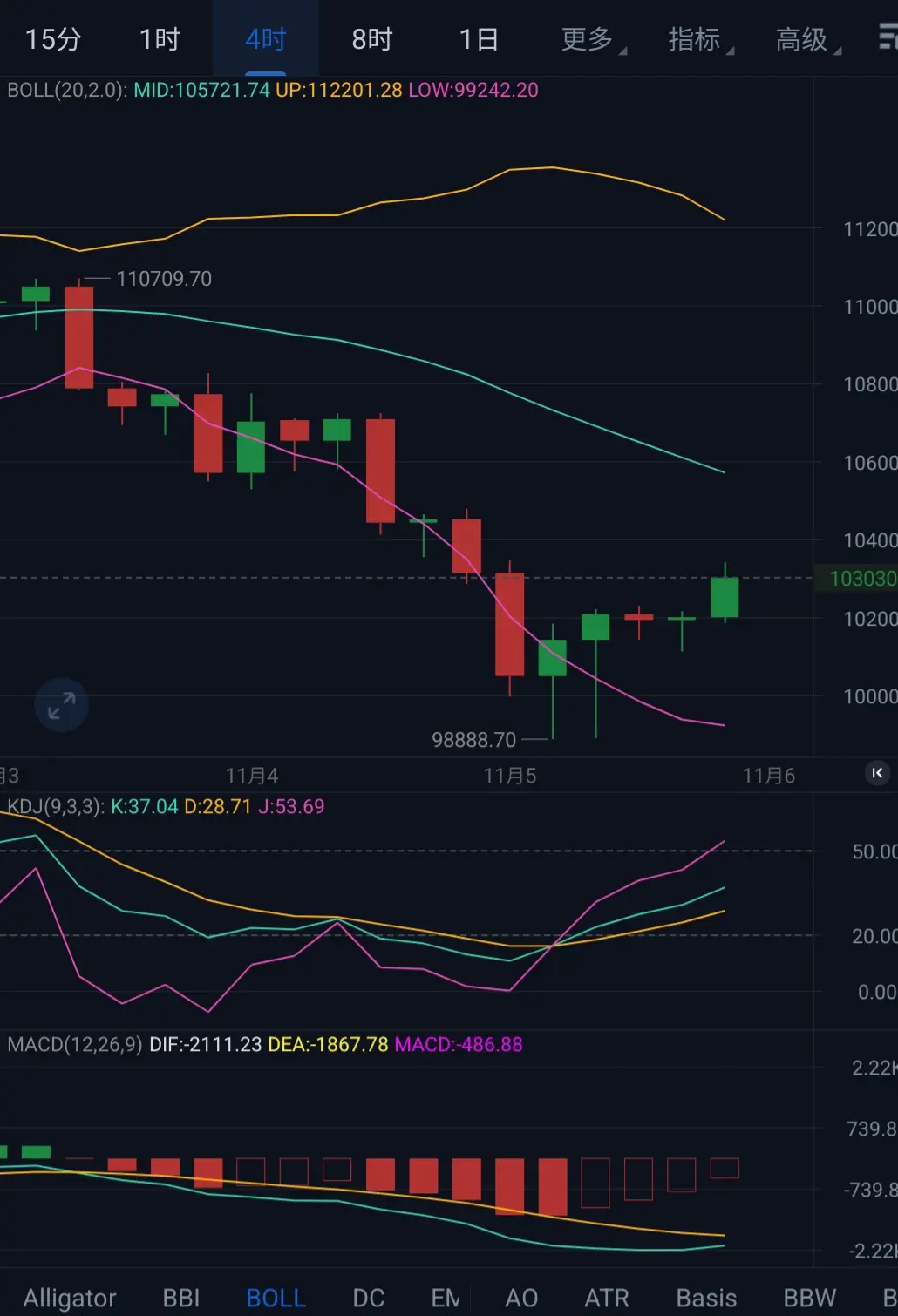Tap the low price label 98888.70
This screenshot has width=898, height=1316.
tap(474, 740)
